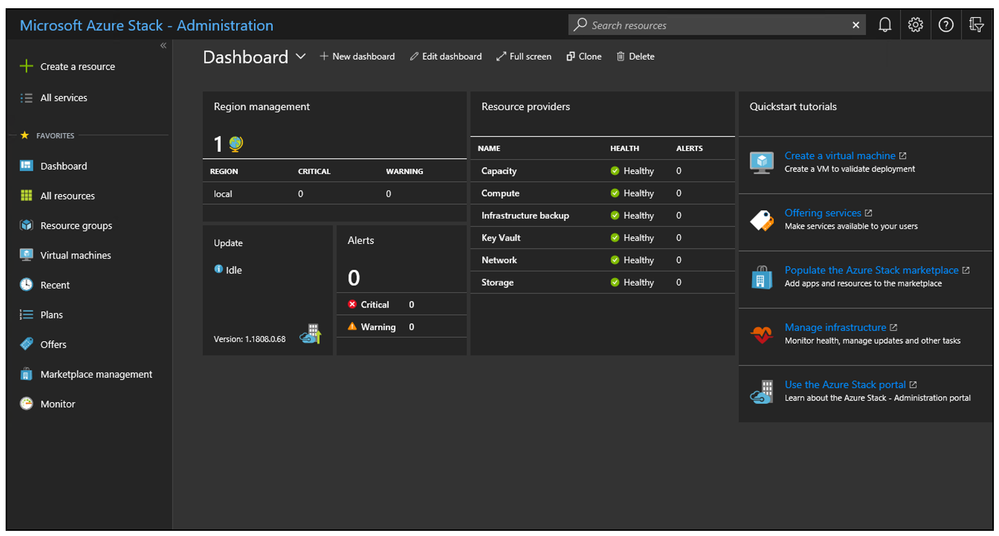999x536 pixels.
Task: Delete the current dashboard
Action: tap(635, 56)
